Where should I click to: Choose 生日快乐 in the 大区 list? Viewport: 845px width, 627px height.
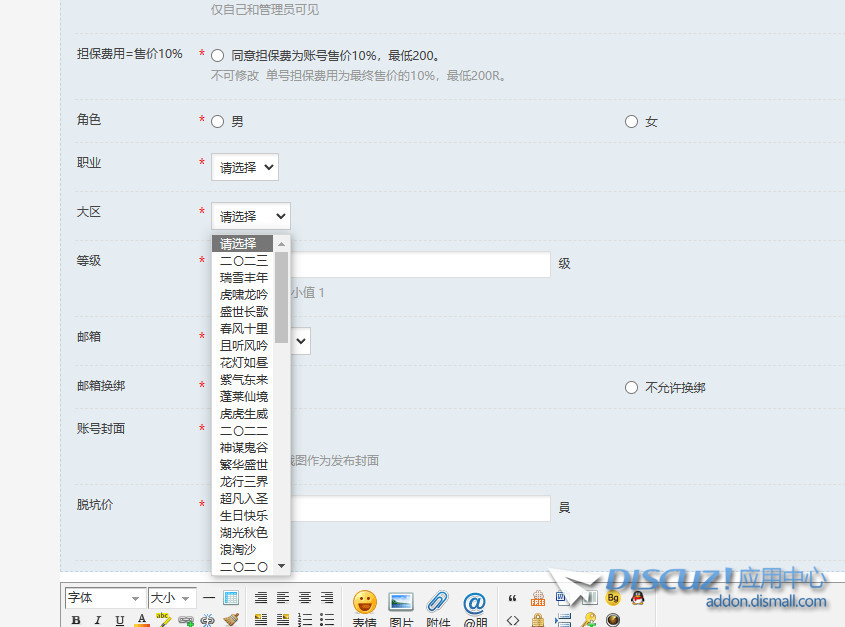point(243,515)
